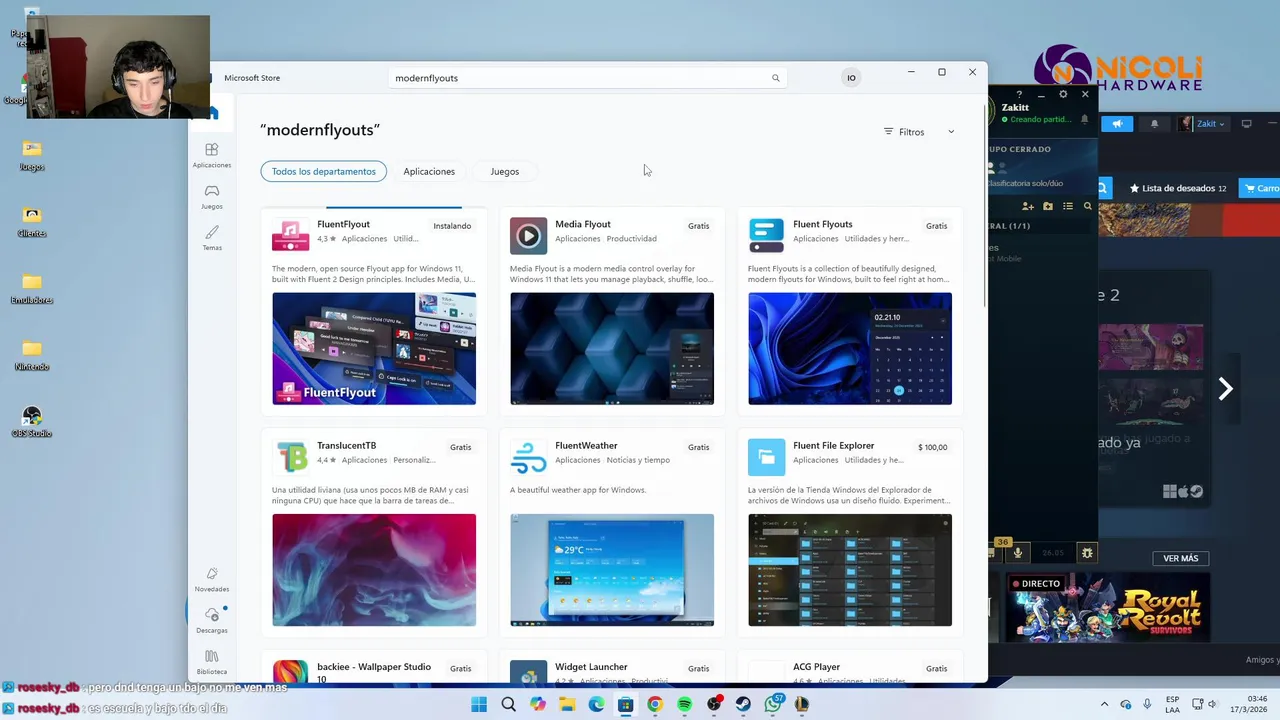Viewport: 1280px width, 720px height.
Task: Click Steam announcements megaphone button
Action: 1117,124
